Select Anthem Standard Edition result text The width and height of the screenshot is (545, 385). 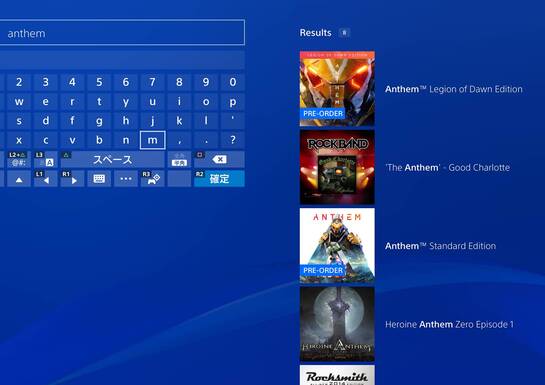click(x=440, y=246)
